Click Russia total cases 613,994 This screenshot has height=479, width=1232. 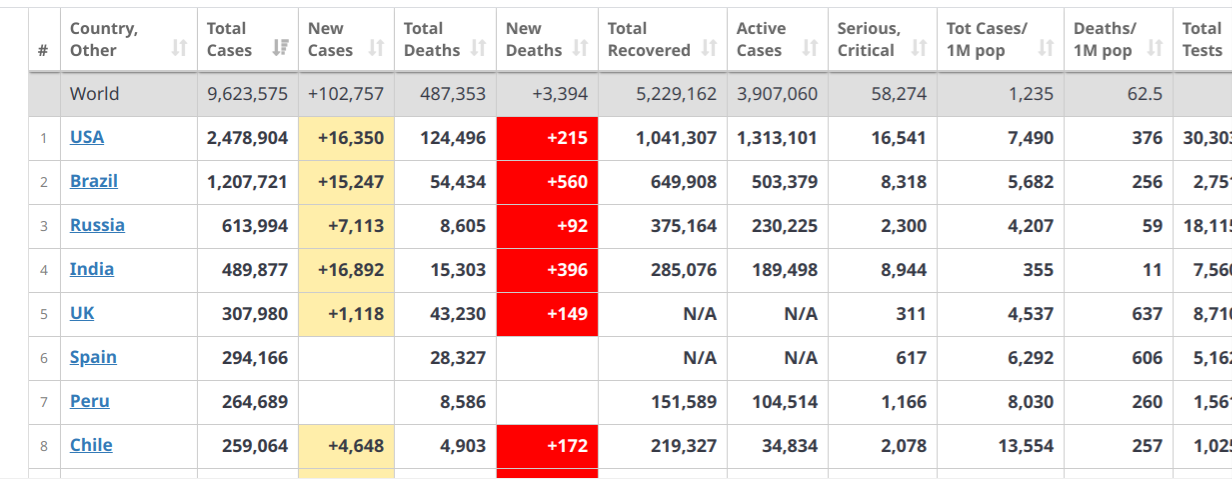pyautogui.click(x=255, y=226)
